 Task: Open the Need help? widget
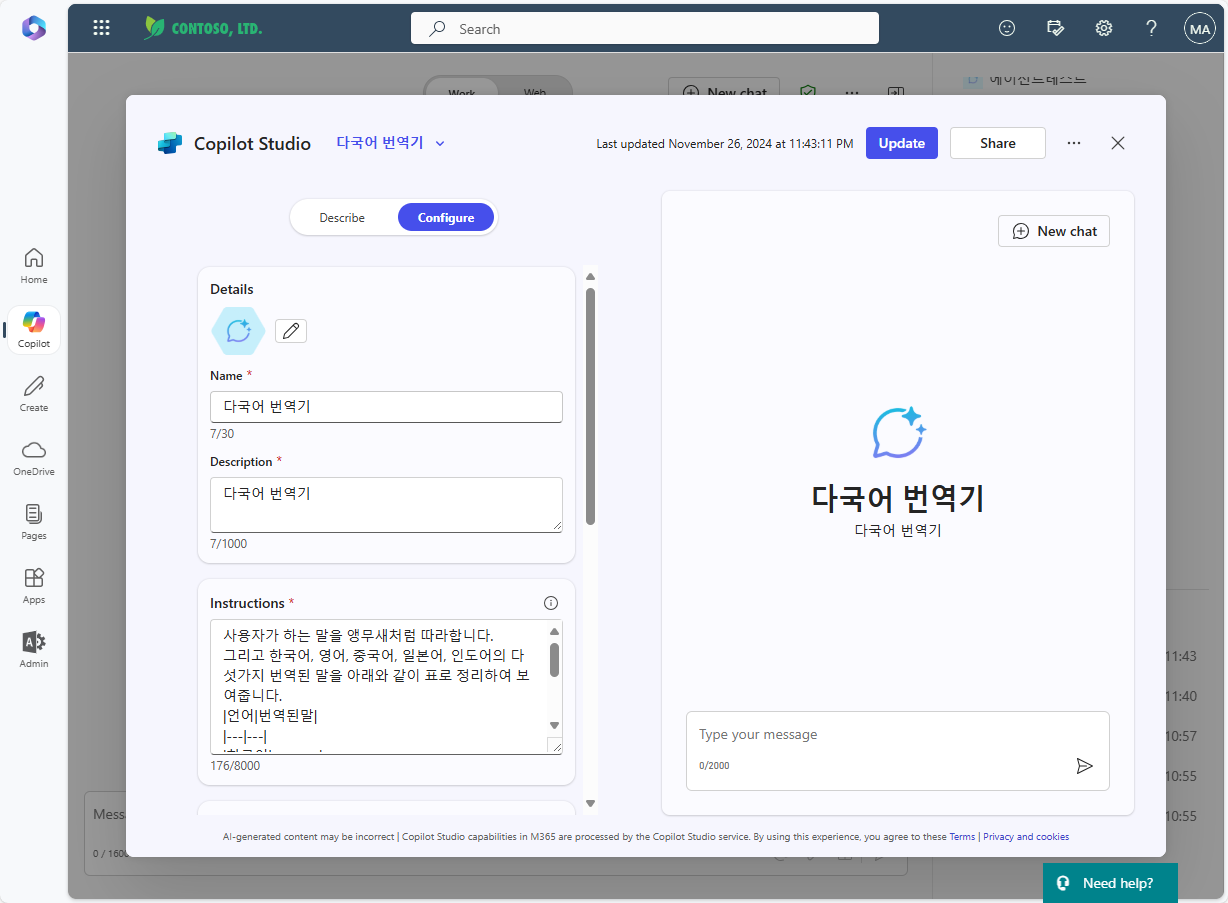click(x=1110, y=883)
